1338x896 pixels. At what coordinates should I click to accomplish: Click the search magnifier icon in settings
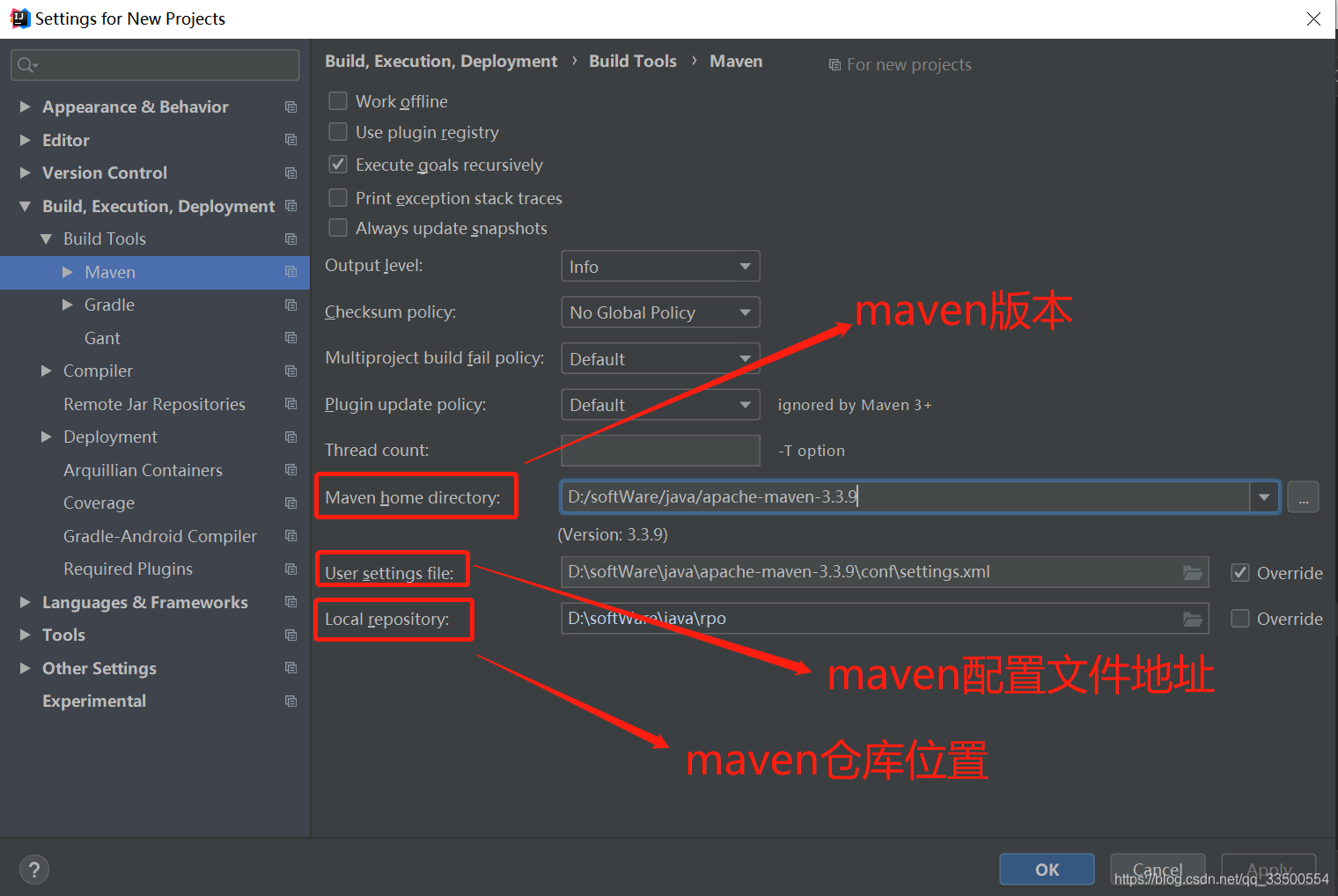point(26,65)
